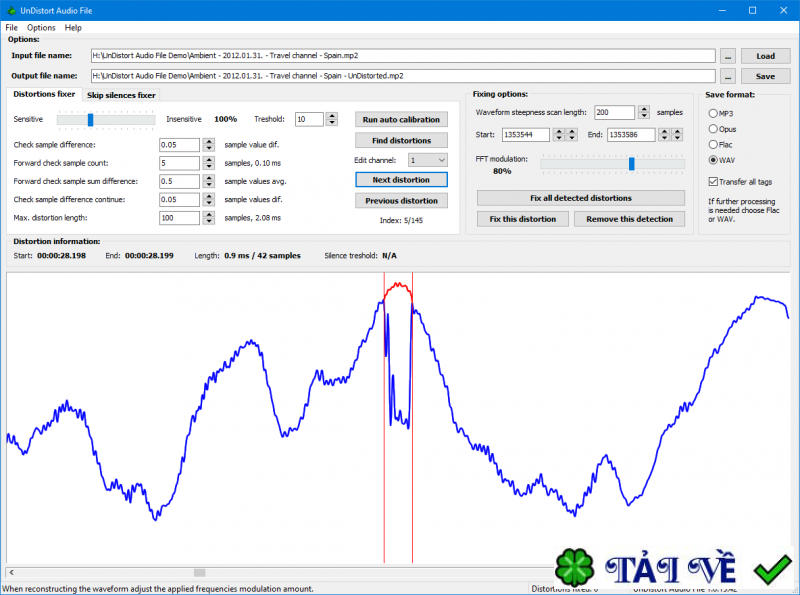Screen dimensions: 800x595
Task: Browse for a different output file
Action: point(727,76)
